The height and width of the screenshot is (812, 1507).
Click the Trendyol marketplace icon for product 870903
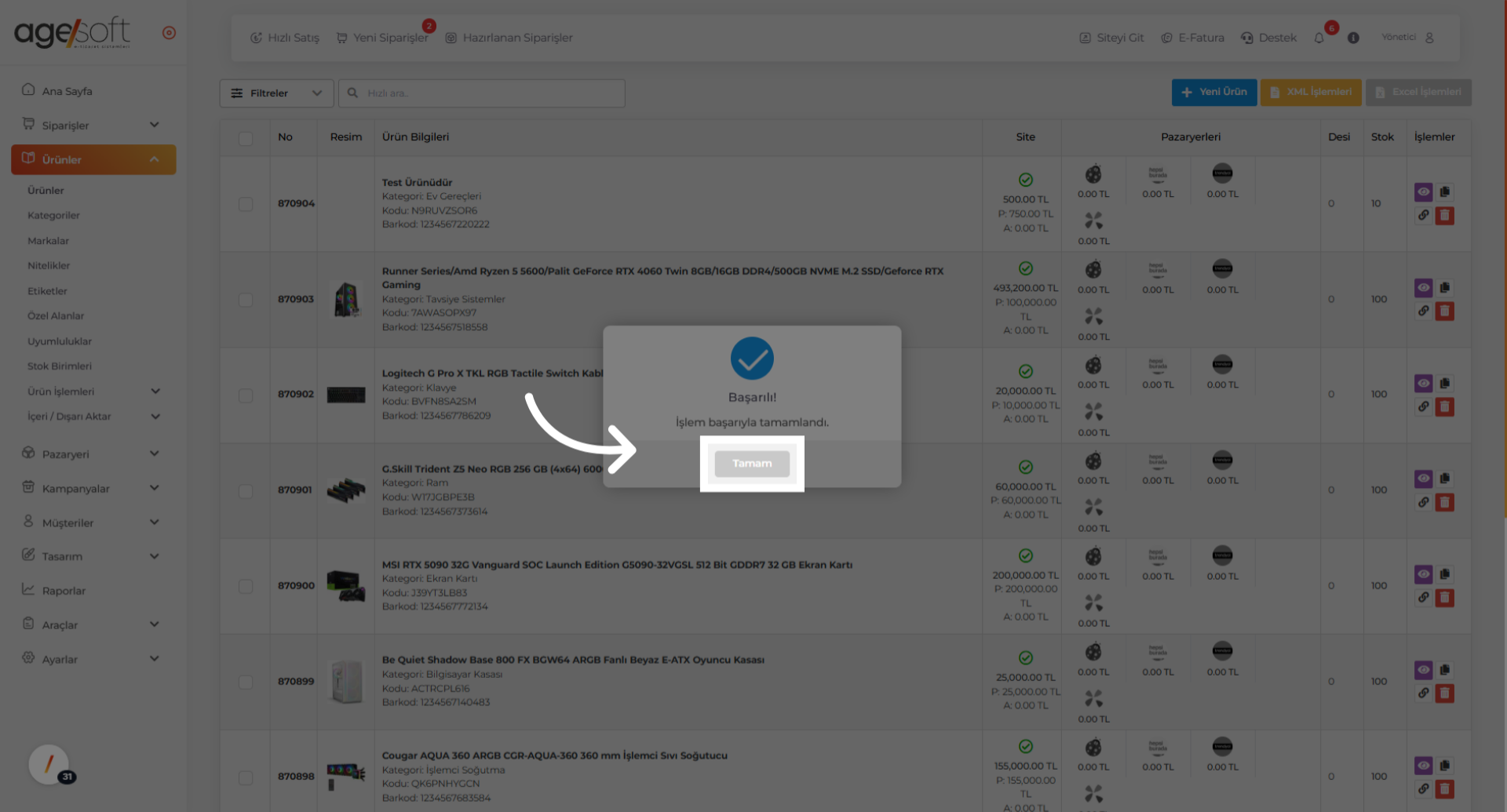click(1222, 269)
